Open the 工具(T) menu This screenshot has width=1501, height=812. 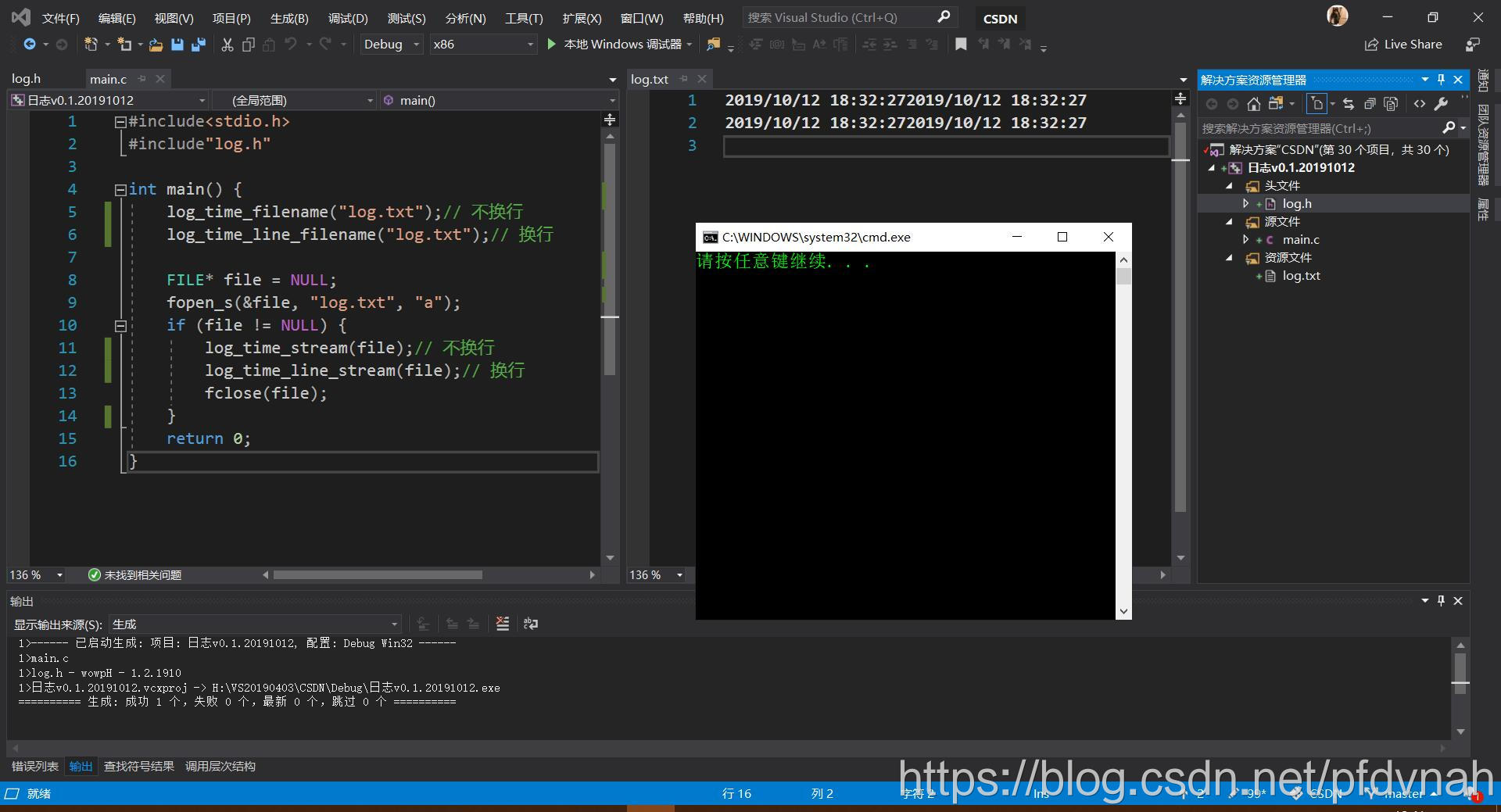click(524, 18)
